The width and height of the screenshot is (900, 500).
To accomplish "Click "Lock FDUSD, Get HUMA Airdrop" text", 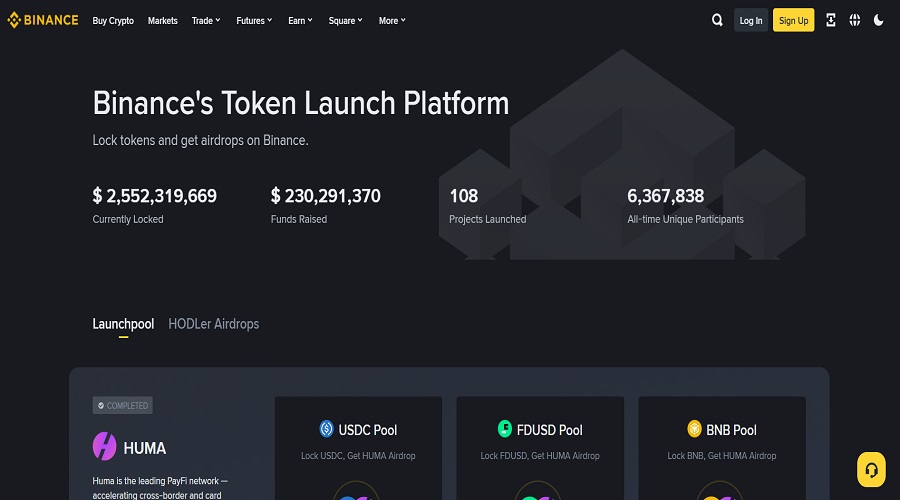I will coord(540,456).
